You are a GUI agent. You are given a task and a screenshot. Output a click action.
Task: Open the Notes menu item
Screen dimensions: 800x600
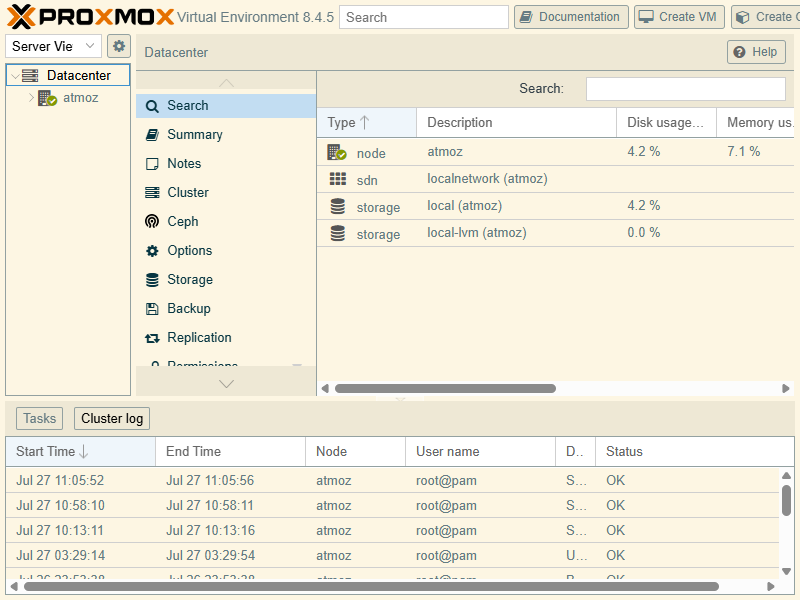pyautogui.click(x=226, y=164)
